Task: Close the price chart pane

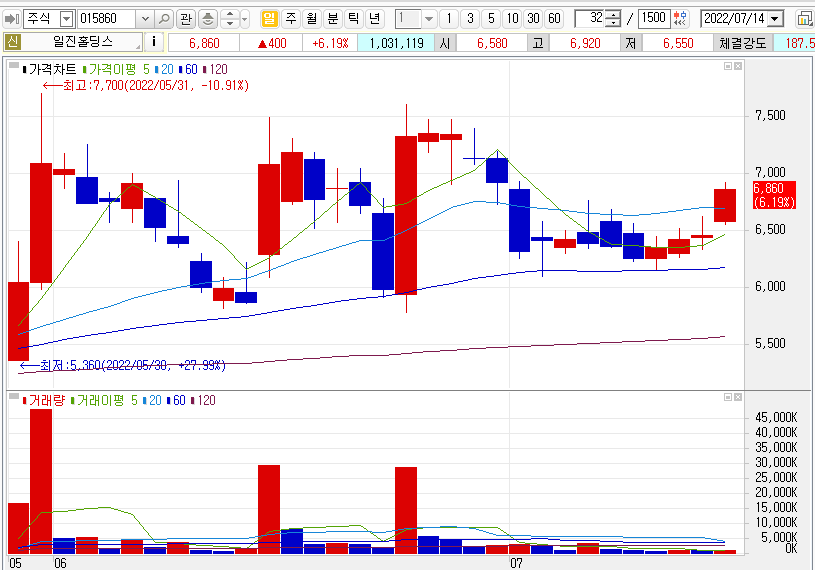Action: 738,66
